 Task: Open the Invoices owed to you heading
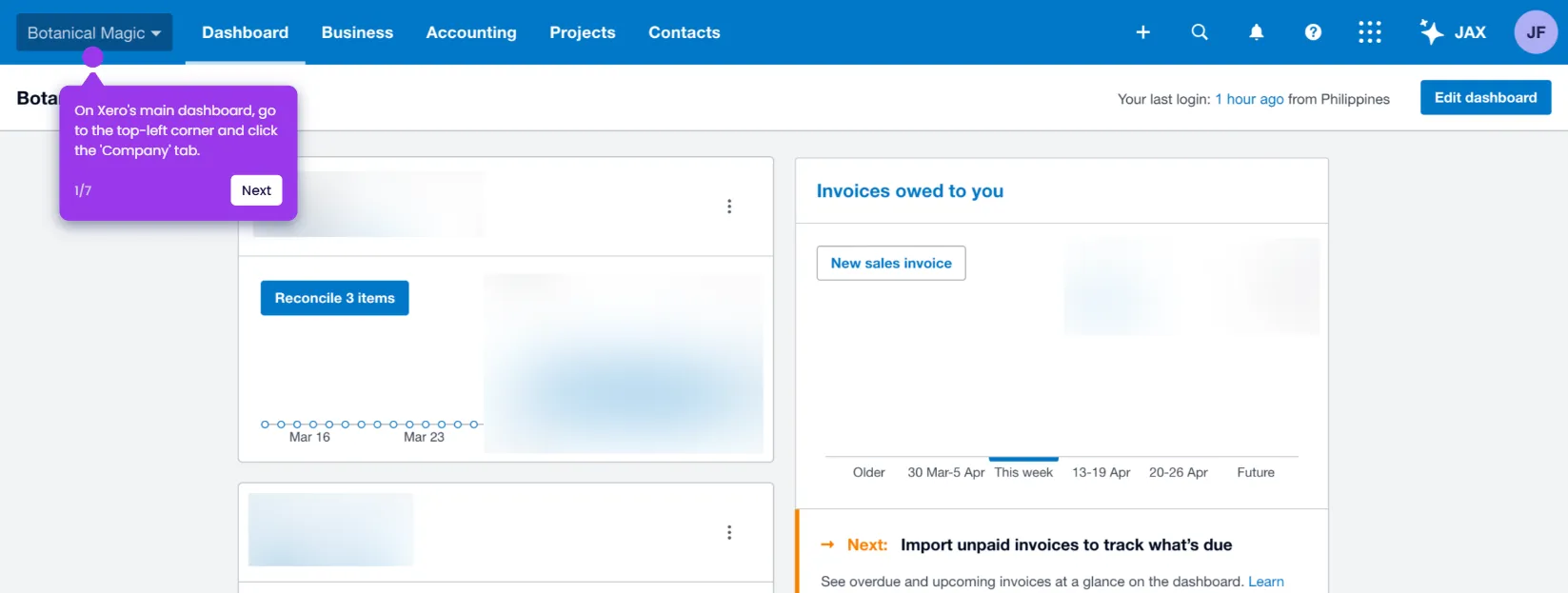click(x=910, y=191)
